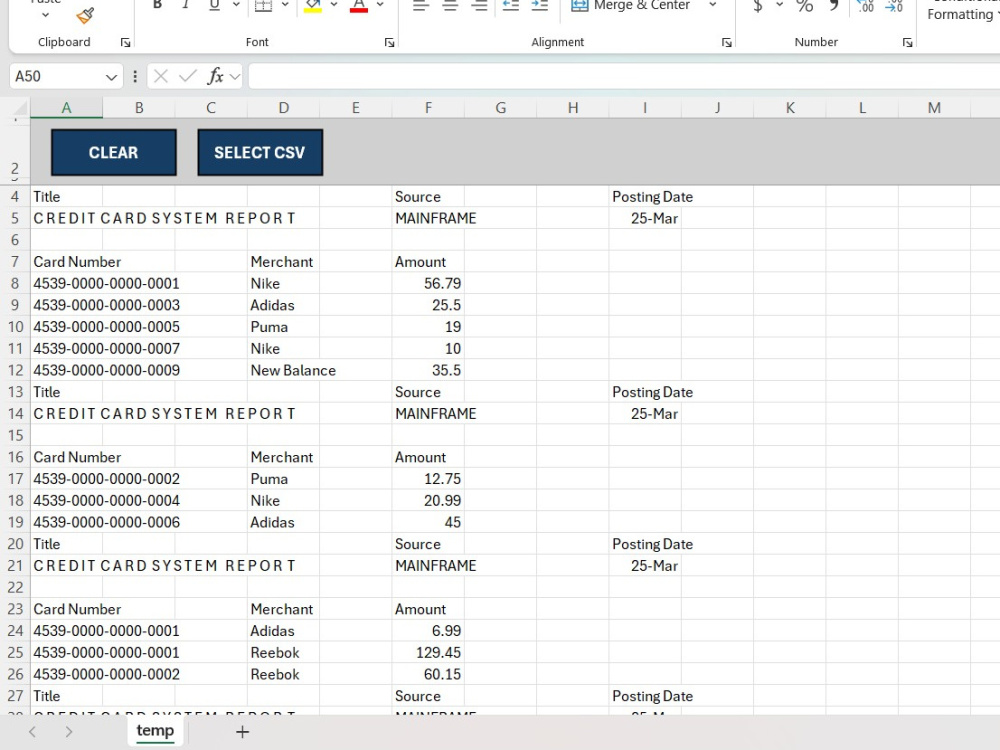Image resolution: width=1000 pixels, height=750 pixels.
Task: Click the Name Box showing A50
Action: coord(56,77)
